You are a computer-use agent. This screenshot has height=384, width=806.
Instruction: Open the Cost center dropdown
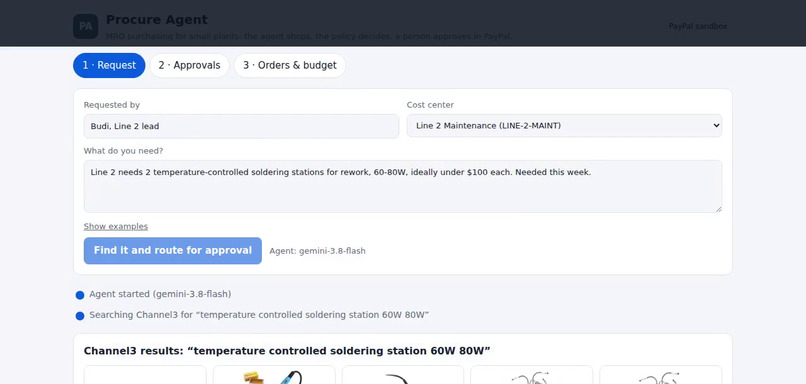coord(564,126)
